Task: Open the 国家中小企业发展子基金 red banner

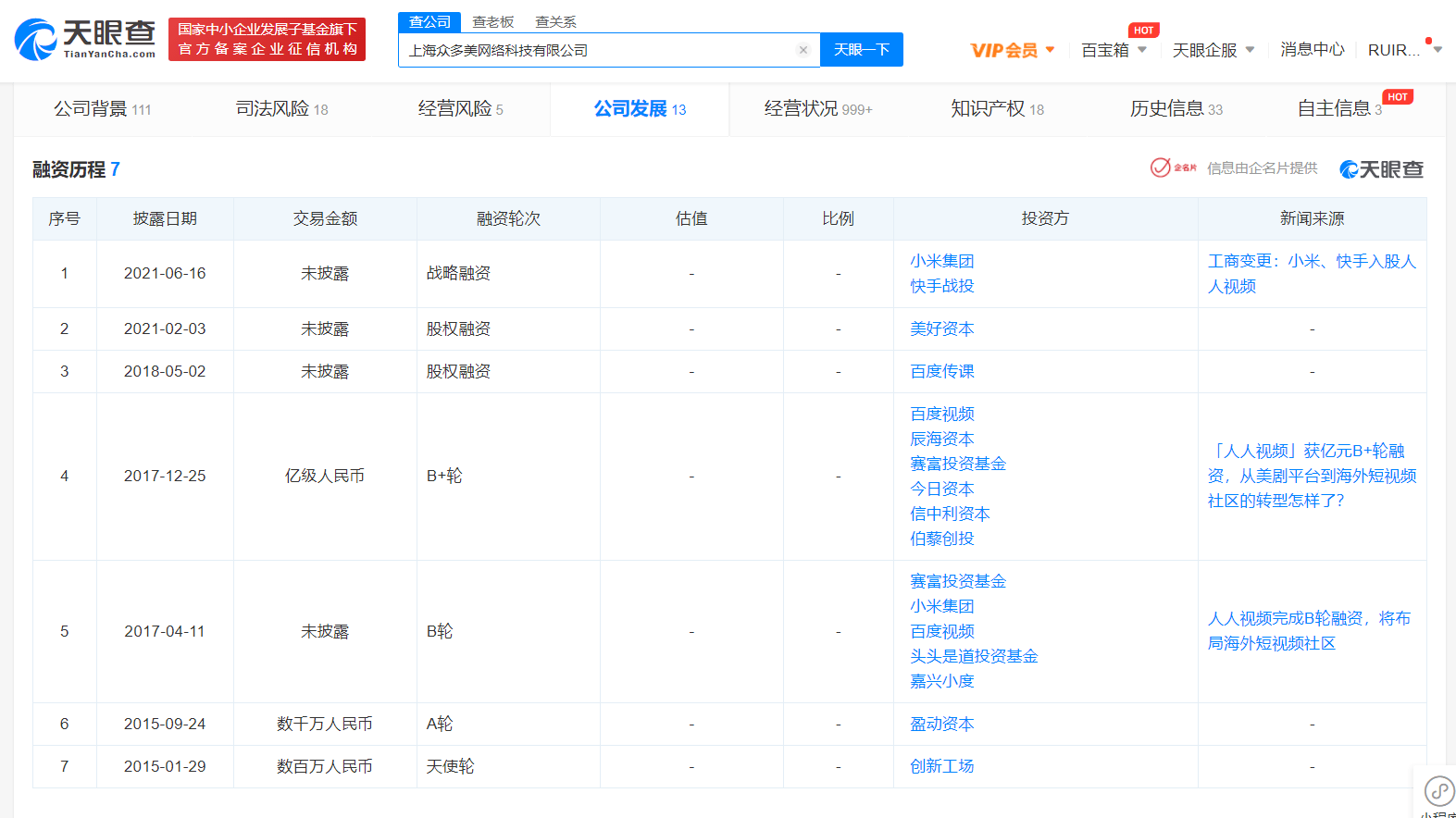Action: (267, 39)
